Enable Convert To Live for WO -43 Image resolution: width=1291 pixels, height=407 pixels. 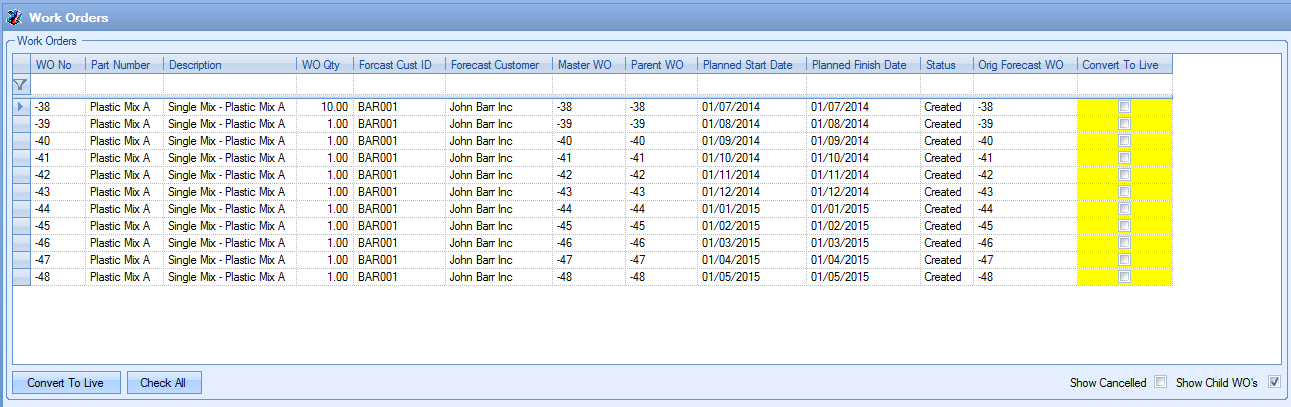pos(1124,192)
